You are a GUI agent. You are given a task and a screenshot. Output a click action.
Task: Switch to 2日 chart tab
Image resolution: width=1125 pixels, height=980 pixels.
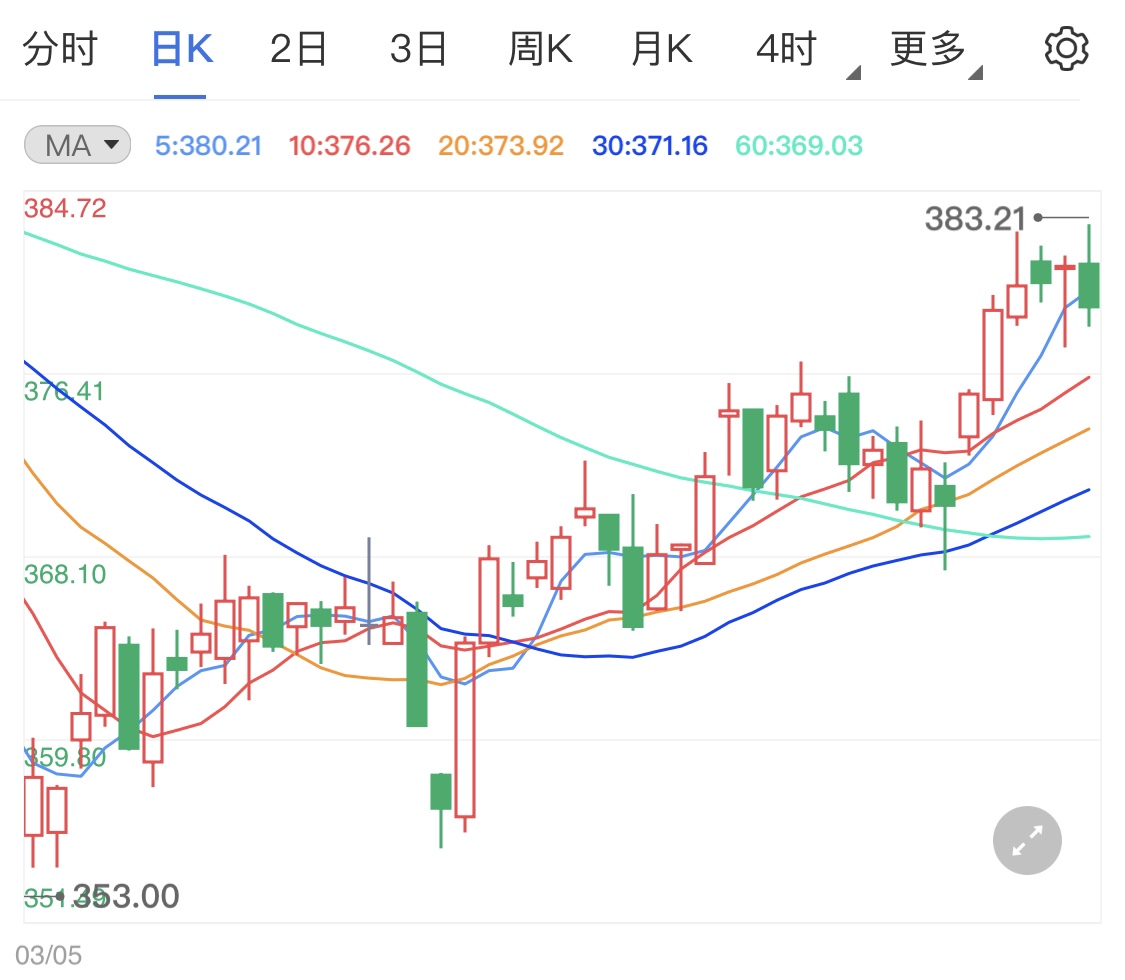tap(298, 50)
